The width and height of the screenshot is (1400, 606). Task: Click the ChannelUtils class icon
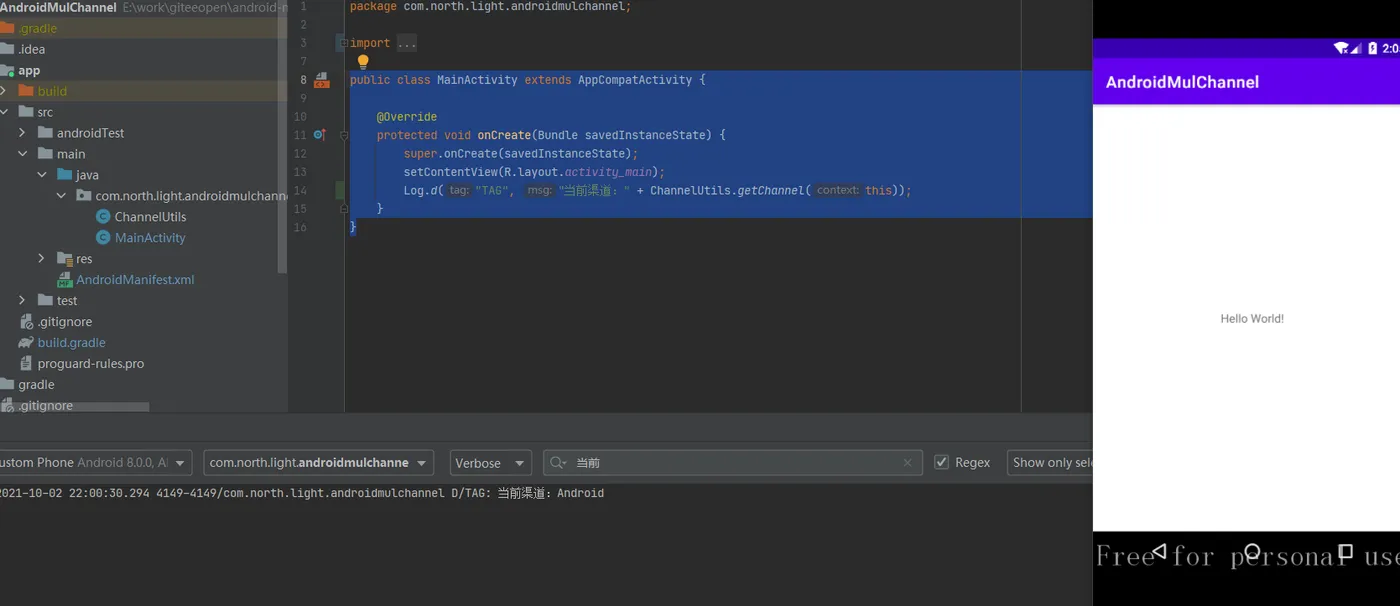coord(103,217)
